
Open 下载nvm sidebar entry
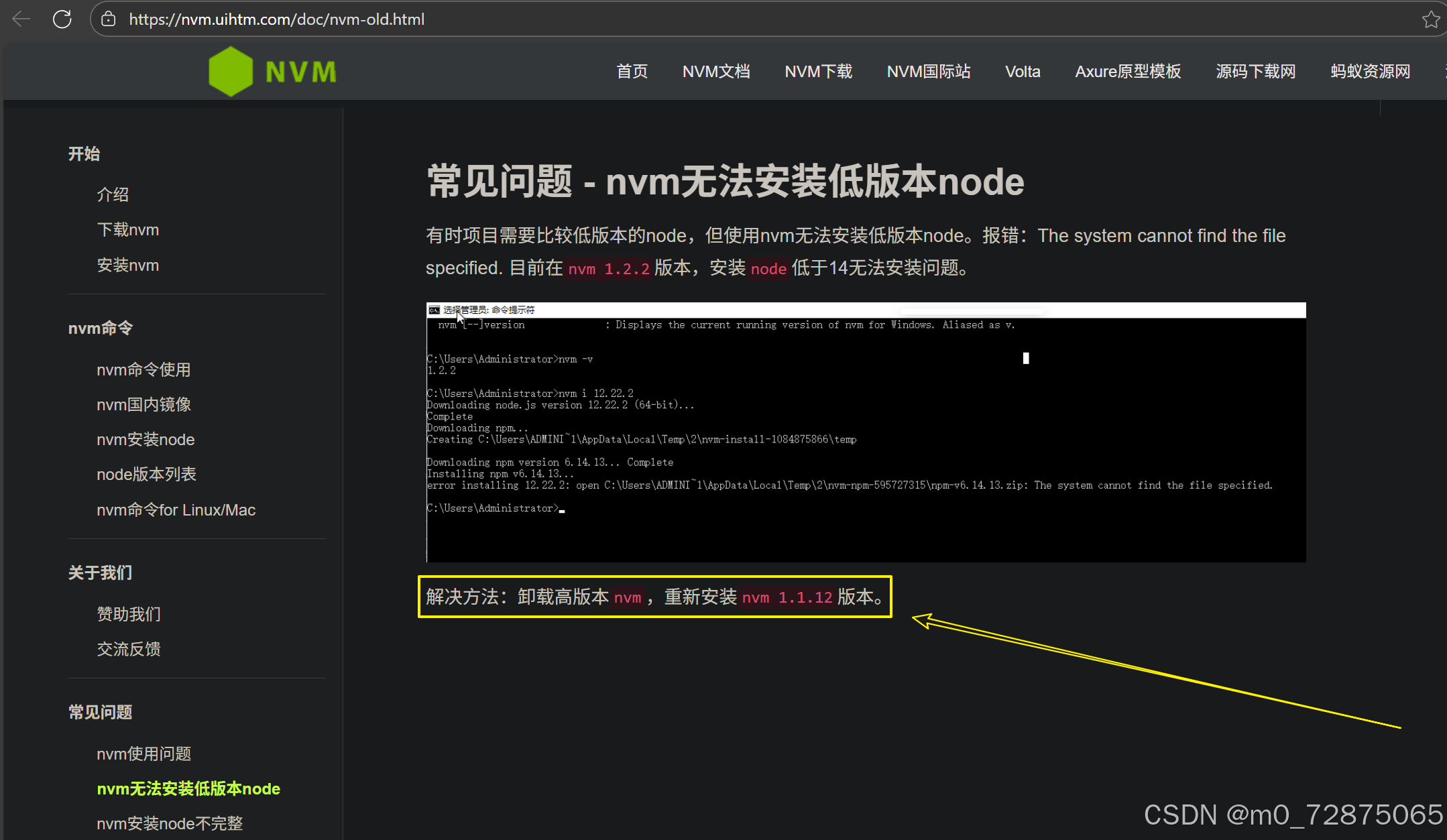128,230
